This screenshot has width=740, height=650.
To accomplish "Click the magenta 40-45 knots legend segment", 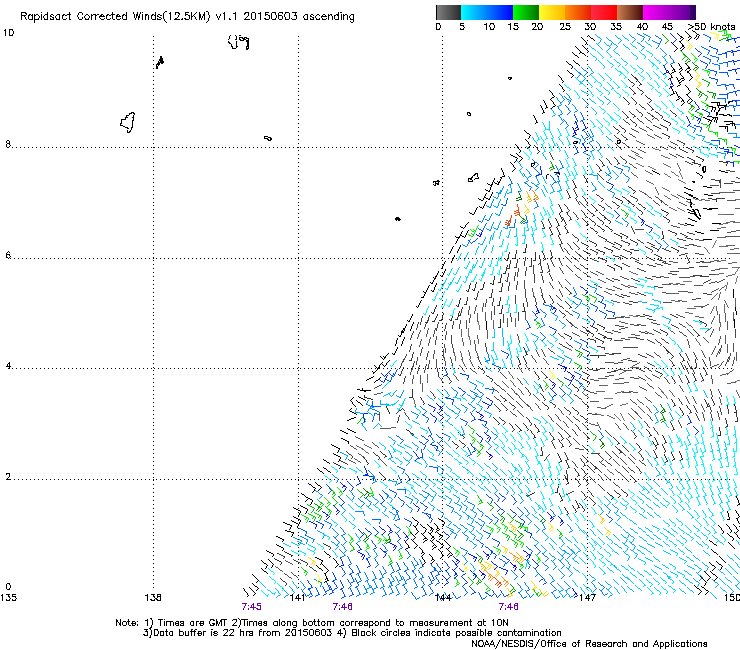I will 656,12.
